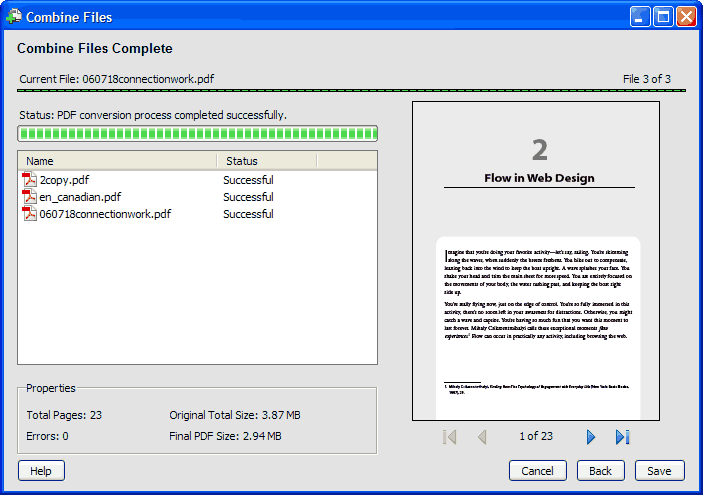The width and height of the screenshot is (703, 495).
Task: Jump to last page of preview
Action: pos(622,437)
